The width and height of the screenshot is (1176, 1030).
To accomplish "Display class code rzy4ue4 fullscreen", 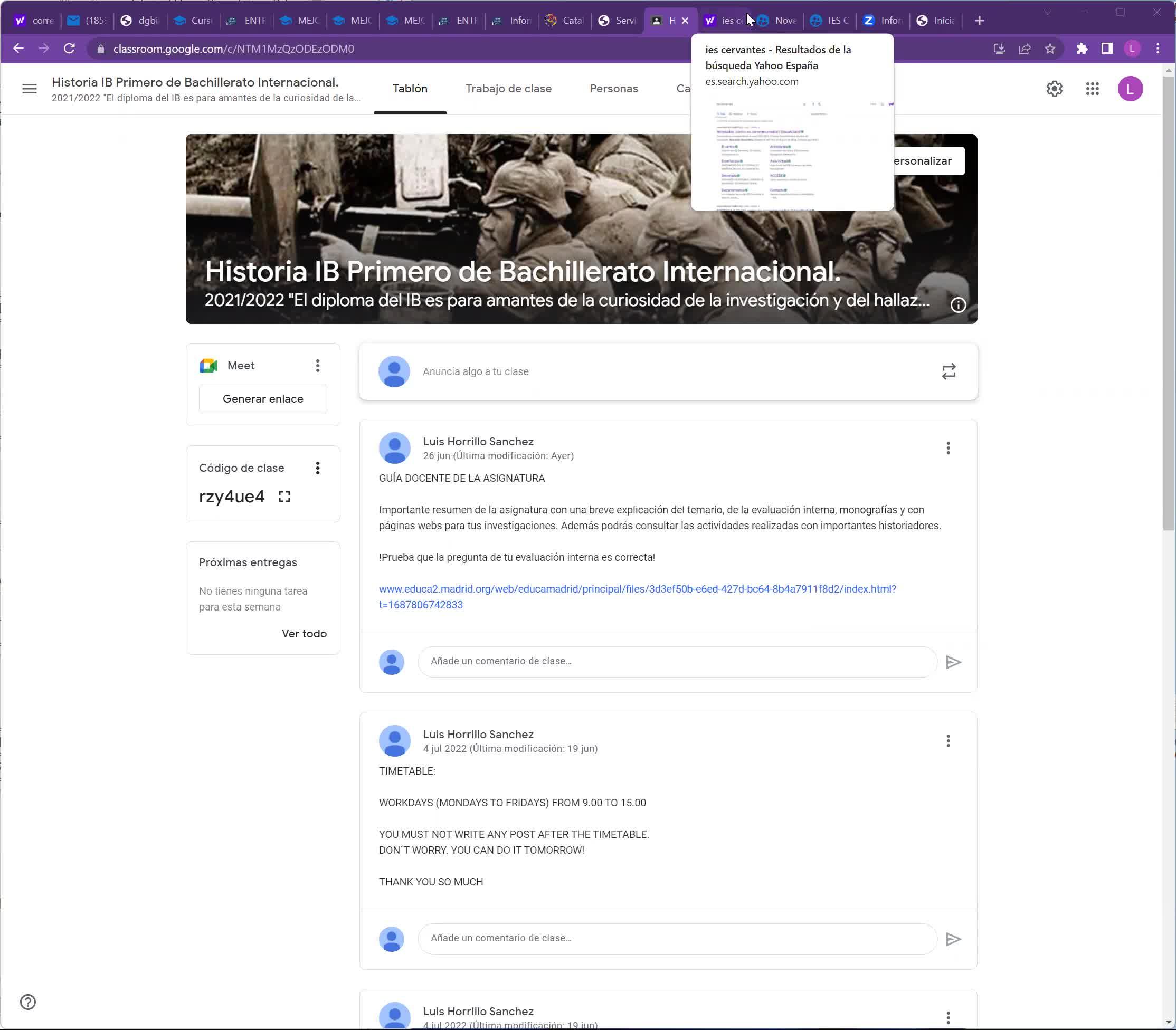I will [284, 497].
